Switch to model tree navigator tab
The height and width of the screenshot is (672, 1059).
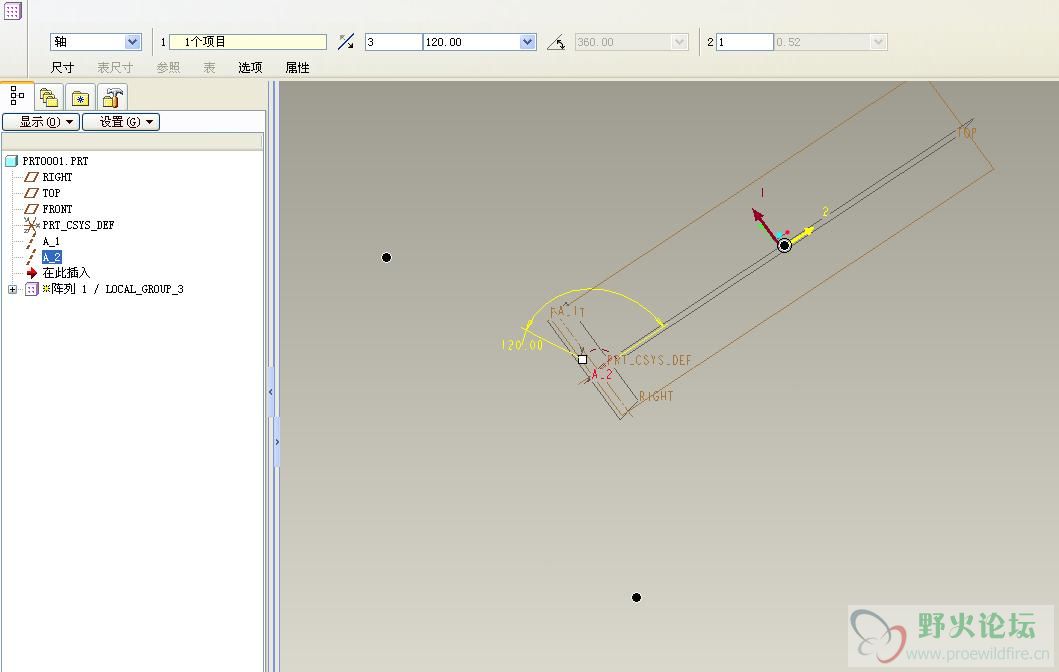point(17,97)
